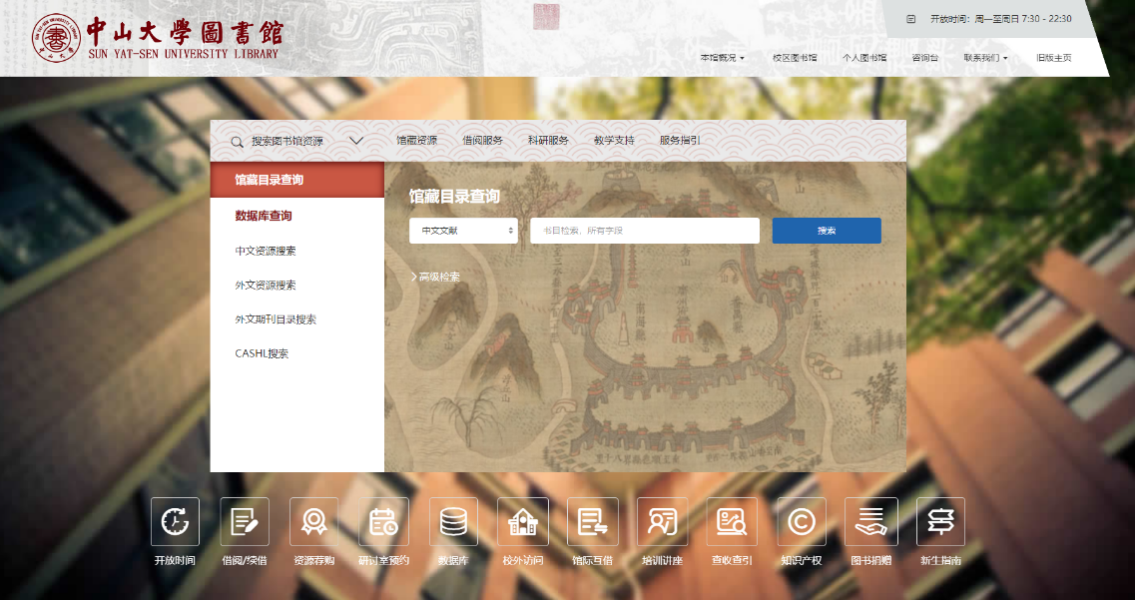Click the Sun Yat-sen University Library logo

tap(158, 37)
